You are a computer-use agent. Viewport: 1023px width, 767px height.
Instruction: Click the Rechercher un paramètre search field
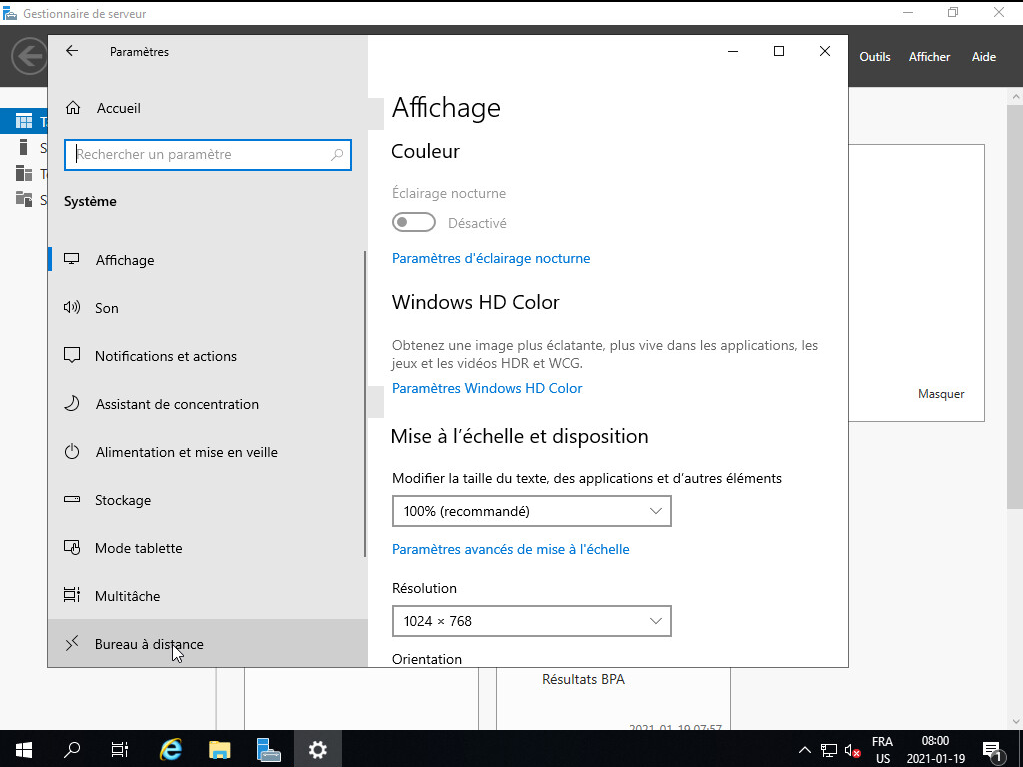(200, 155)
